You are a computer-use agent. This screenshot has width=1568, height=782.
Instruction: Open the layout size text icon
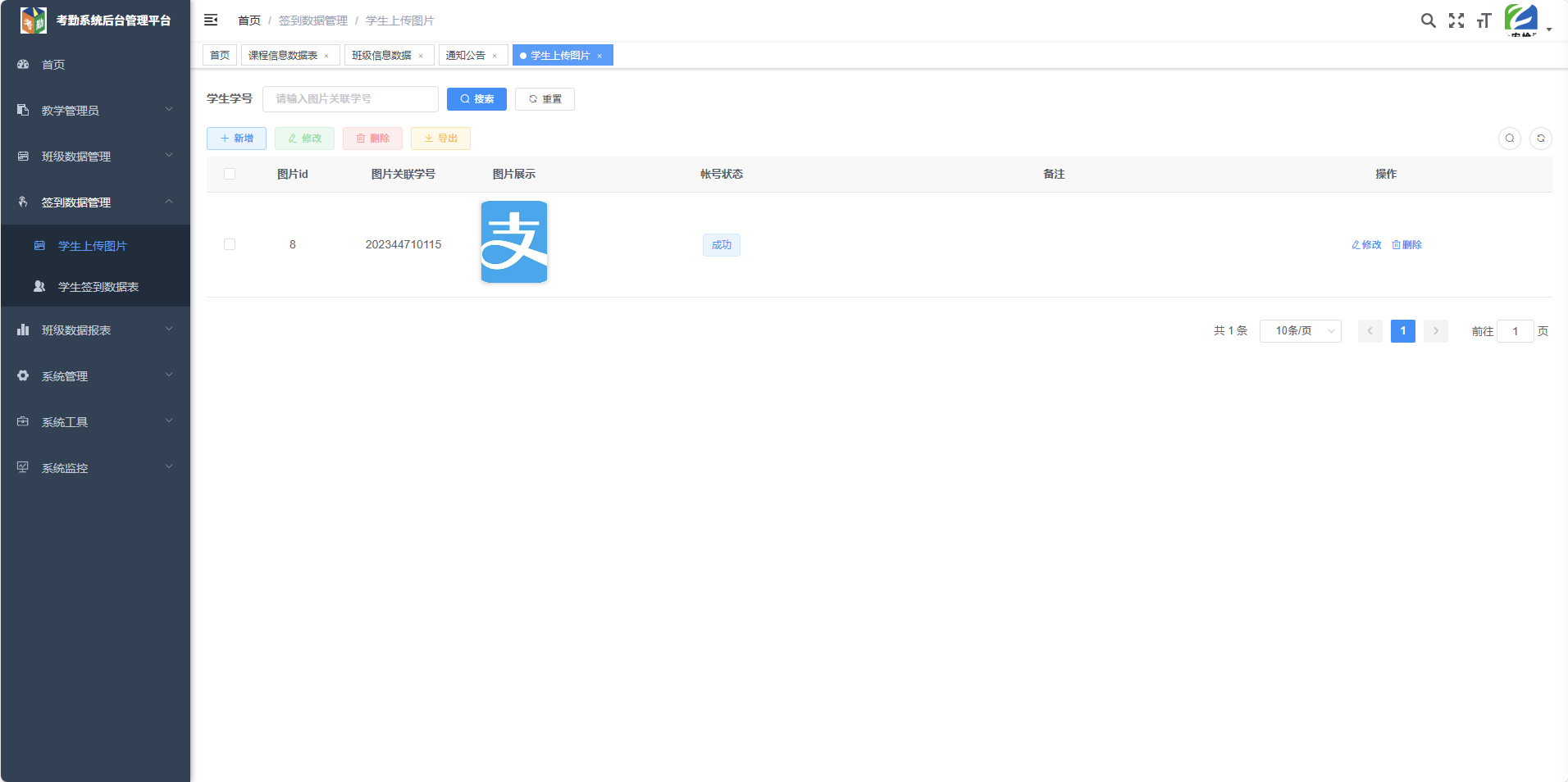[1484, 20]
